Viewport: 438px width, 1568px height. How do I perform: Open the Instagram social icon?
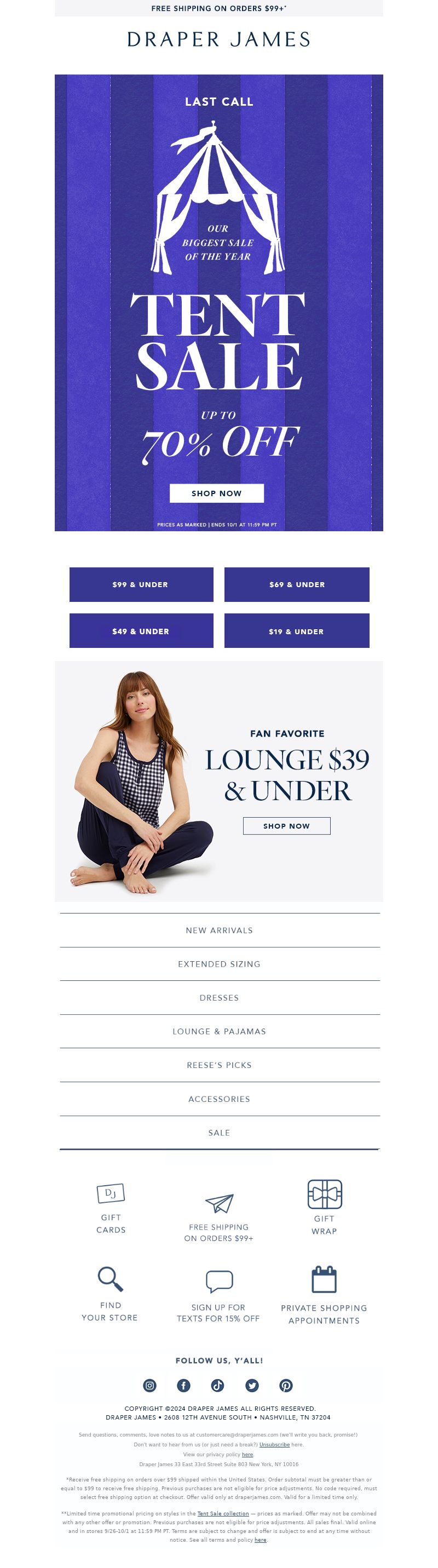(149, 1386)
